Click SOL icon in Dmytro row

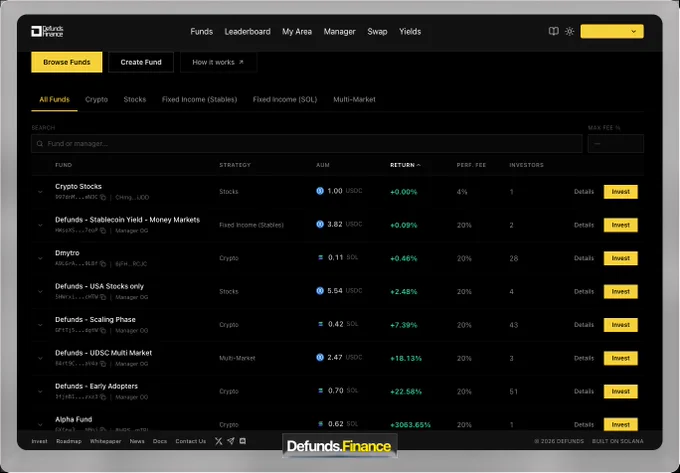(320, 258)
